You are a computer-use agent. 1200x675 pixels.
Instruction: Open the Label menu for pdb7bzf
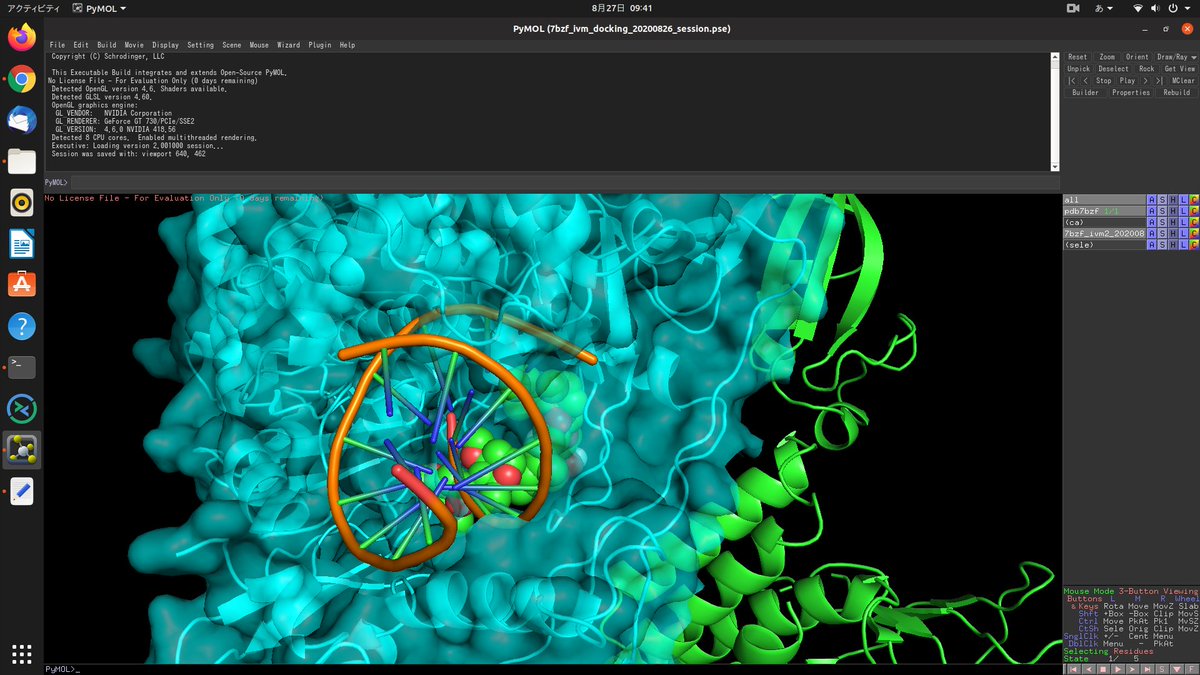(1183, 211)
